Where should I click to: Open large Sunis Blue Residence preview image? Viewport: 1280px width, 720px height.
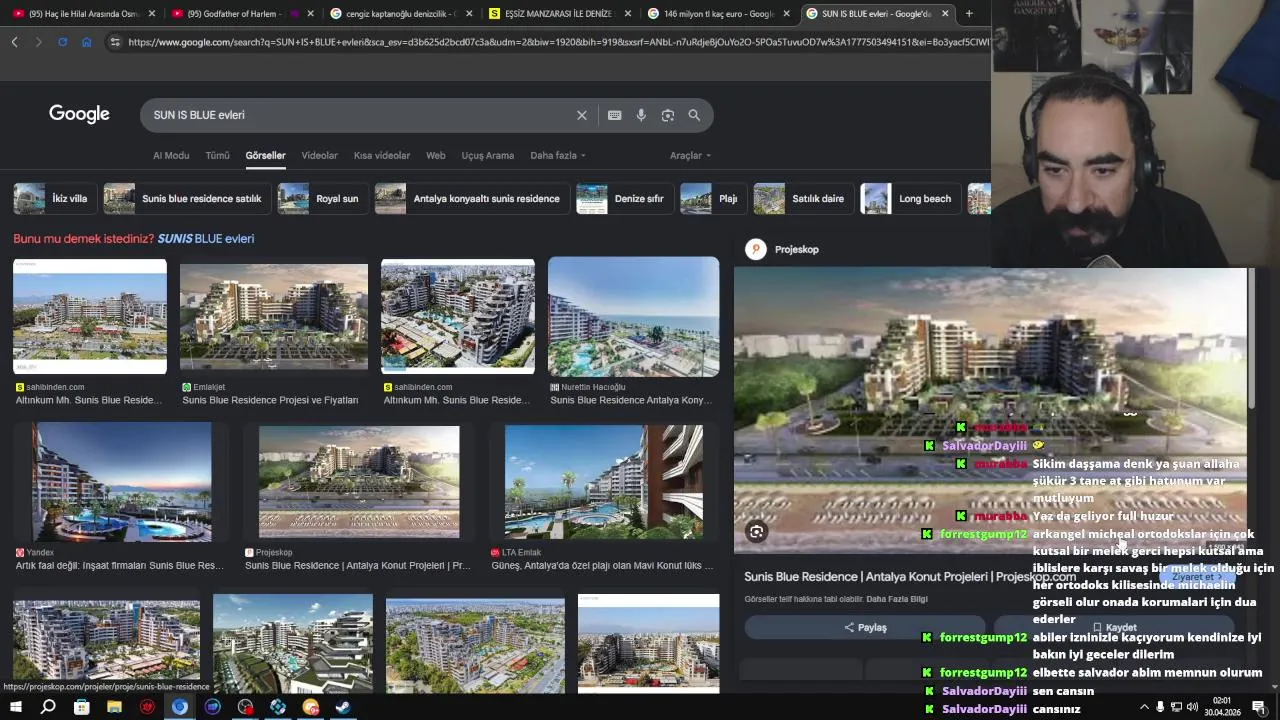pyautogui.click(x=990, y=410)
